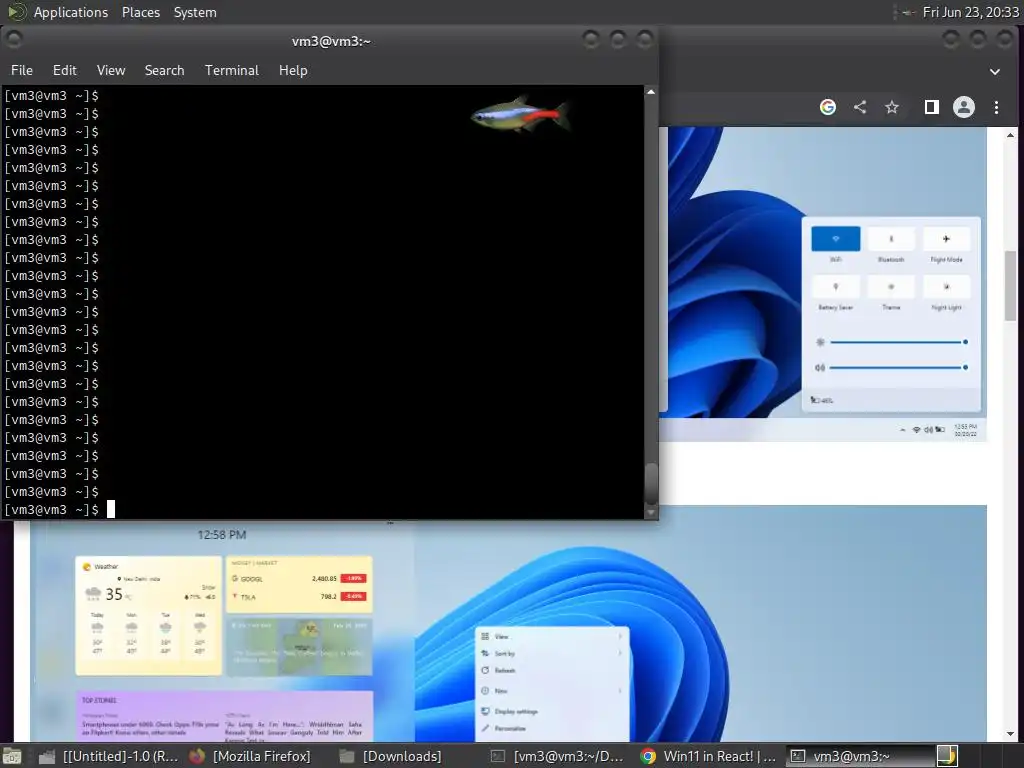The image size is (1024, 768).
Task: Click the Weather widget card showing 35
Action: coord(149,615)
